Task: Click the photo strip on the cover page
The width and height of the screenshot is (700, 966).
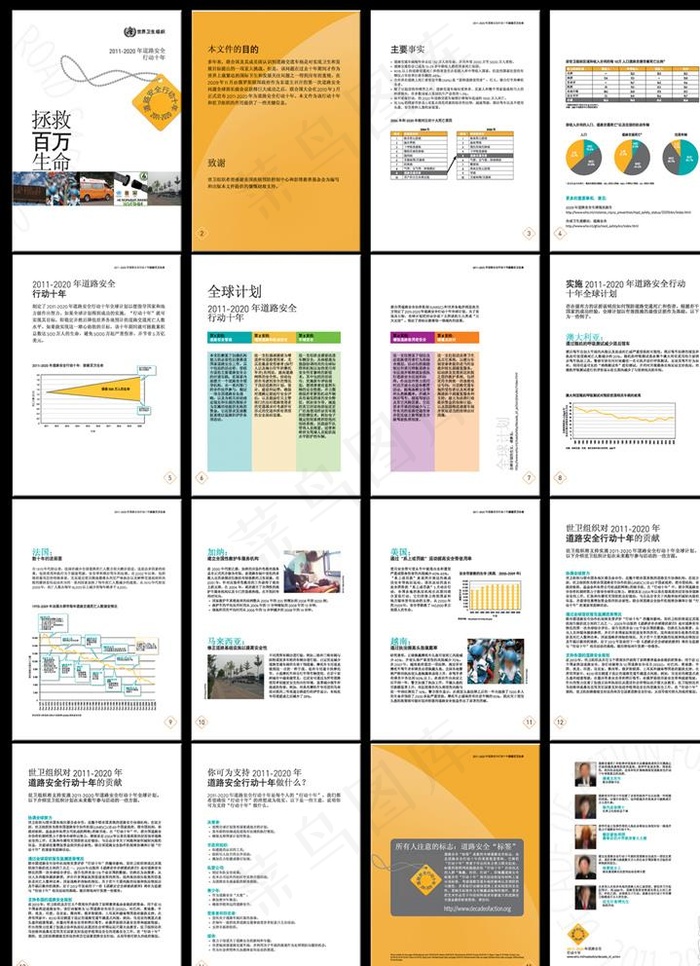Action: pyautogui.click(x=97, y=189)
